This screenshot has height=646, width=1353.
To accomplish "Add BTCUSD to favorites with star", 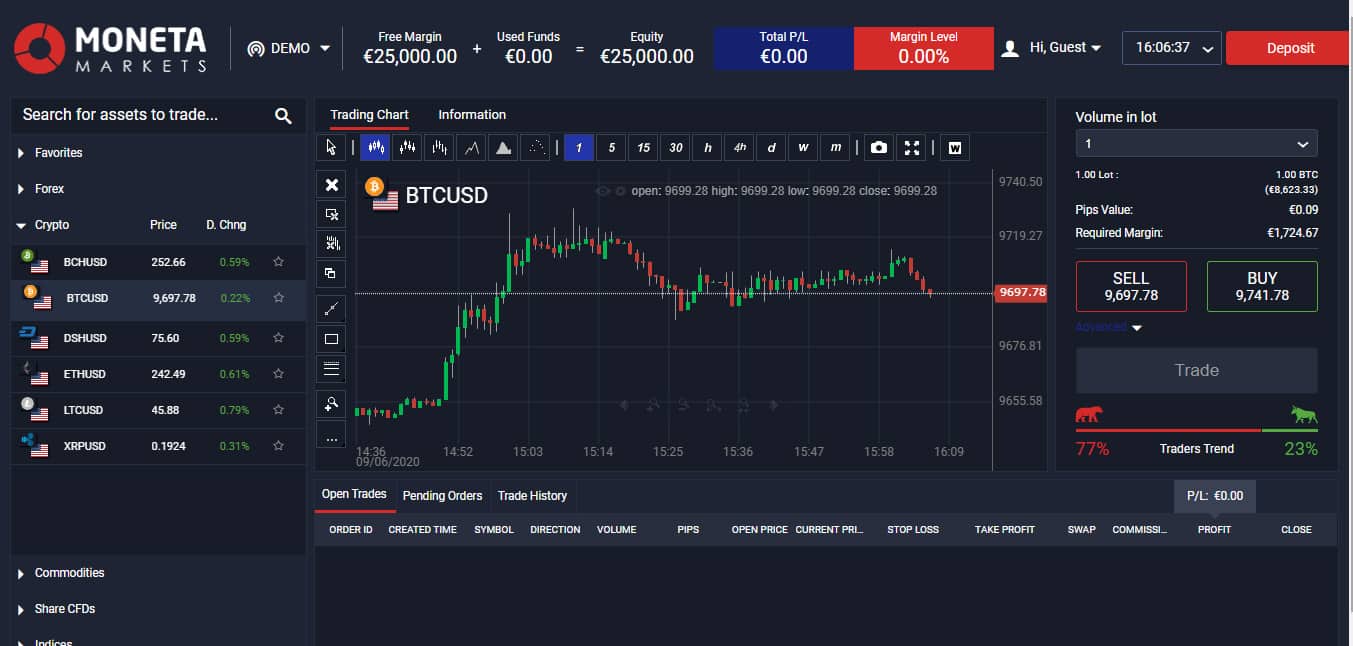I will pyautogui.click(x=279, y=298).
